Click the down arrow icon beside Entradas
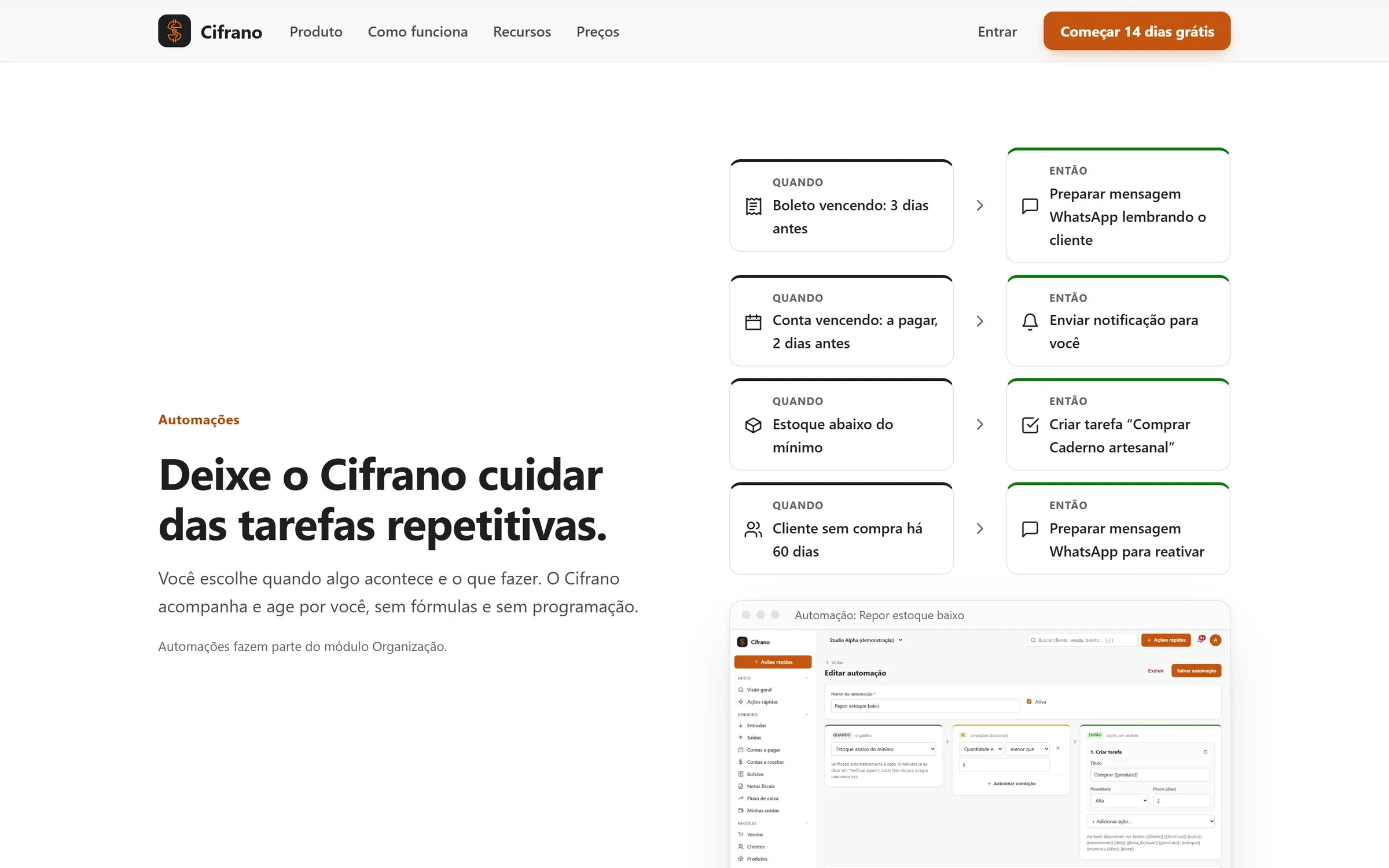 point(741,726)
